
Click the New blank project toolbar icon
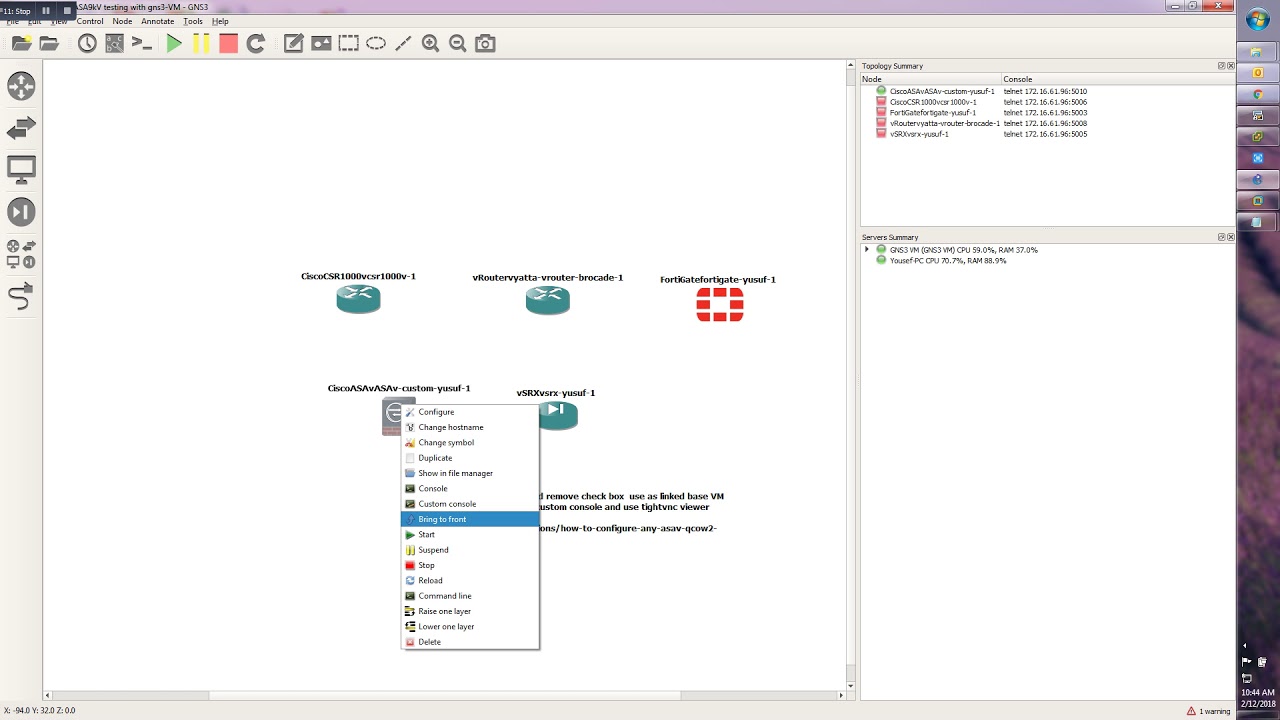click(21, 43)
